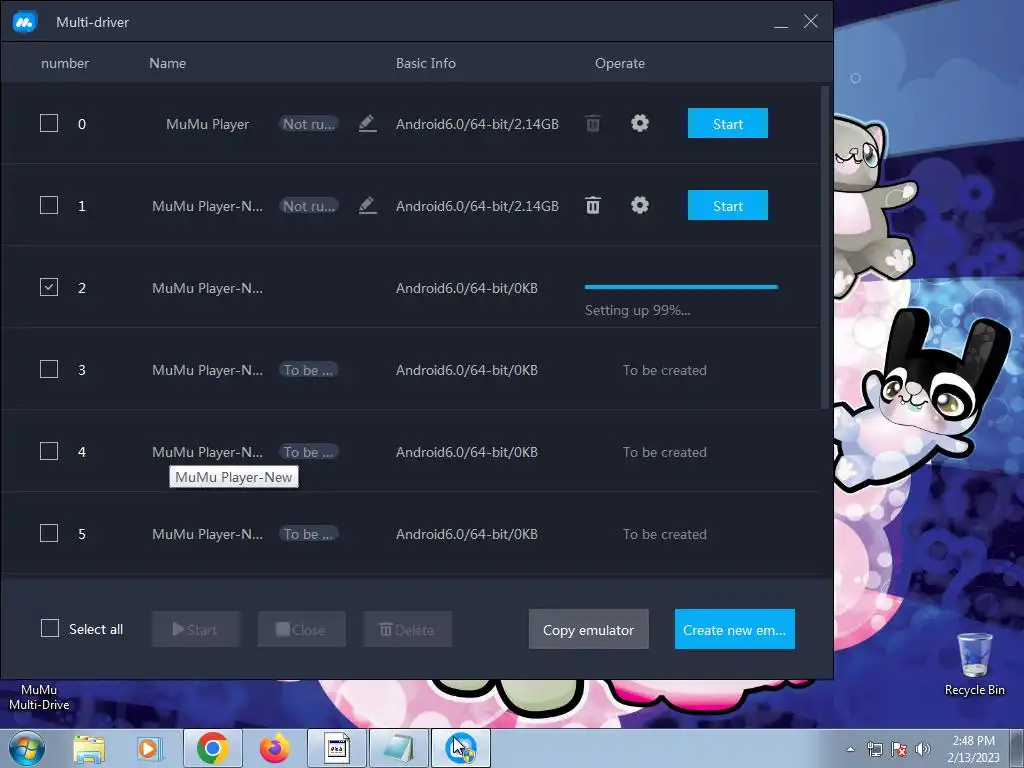
Task: Delete emulator number 1 with trash icon
Action: point(593,206)
